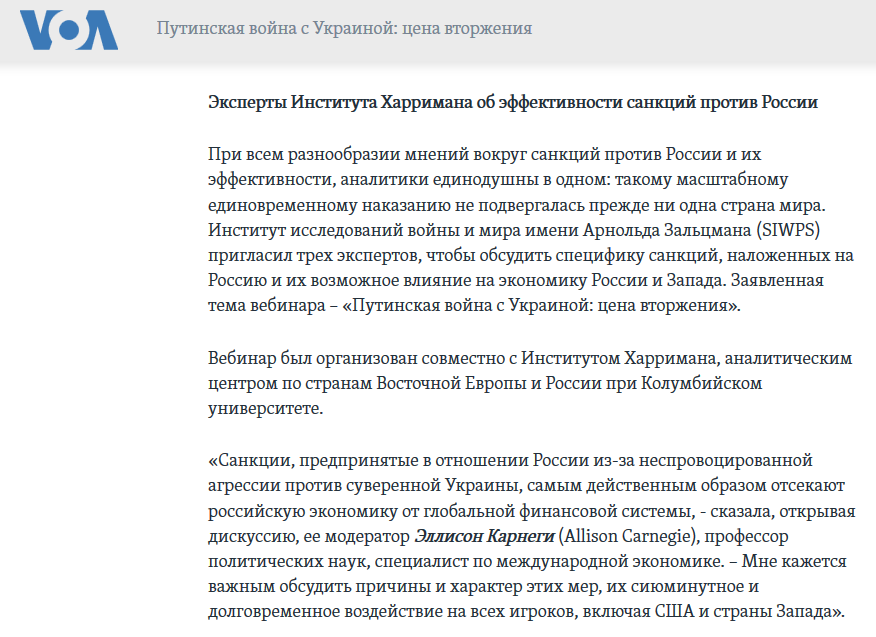
Task: Select the phrase 'тема вебинара – «Путинская война'
Action: pos(350,306)
